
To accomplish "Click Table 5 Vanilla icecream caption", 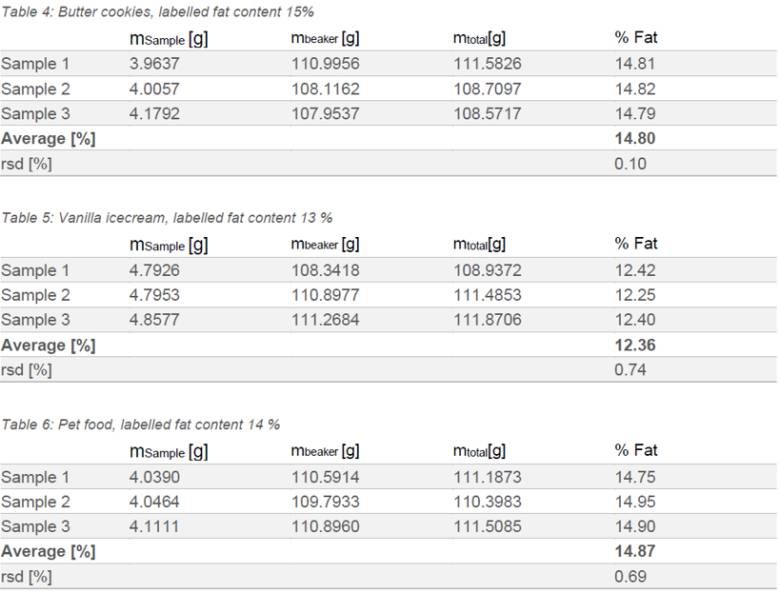I will (167, 218).
